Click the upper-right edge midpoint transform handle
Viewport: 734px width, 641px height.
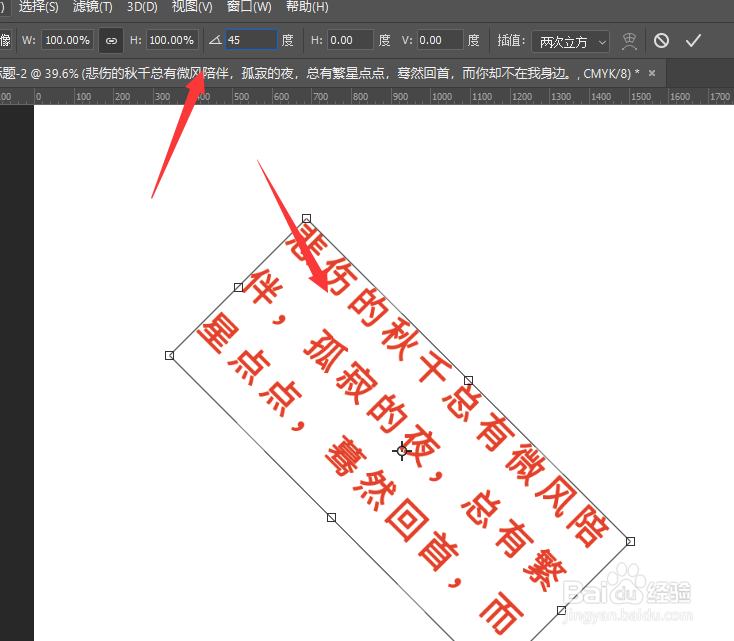pyautogui.click(x=468, y=380)
